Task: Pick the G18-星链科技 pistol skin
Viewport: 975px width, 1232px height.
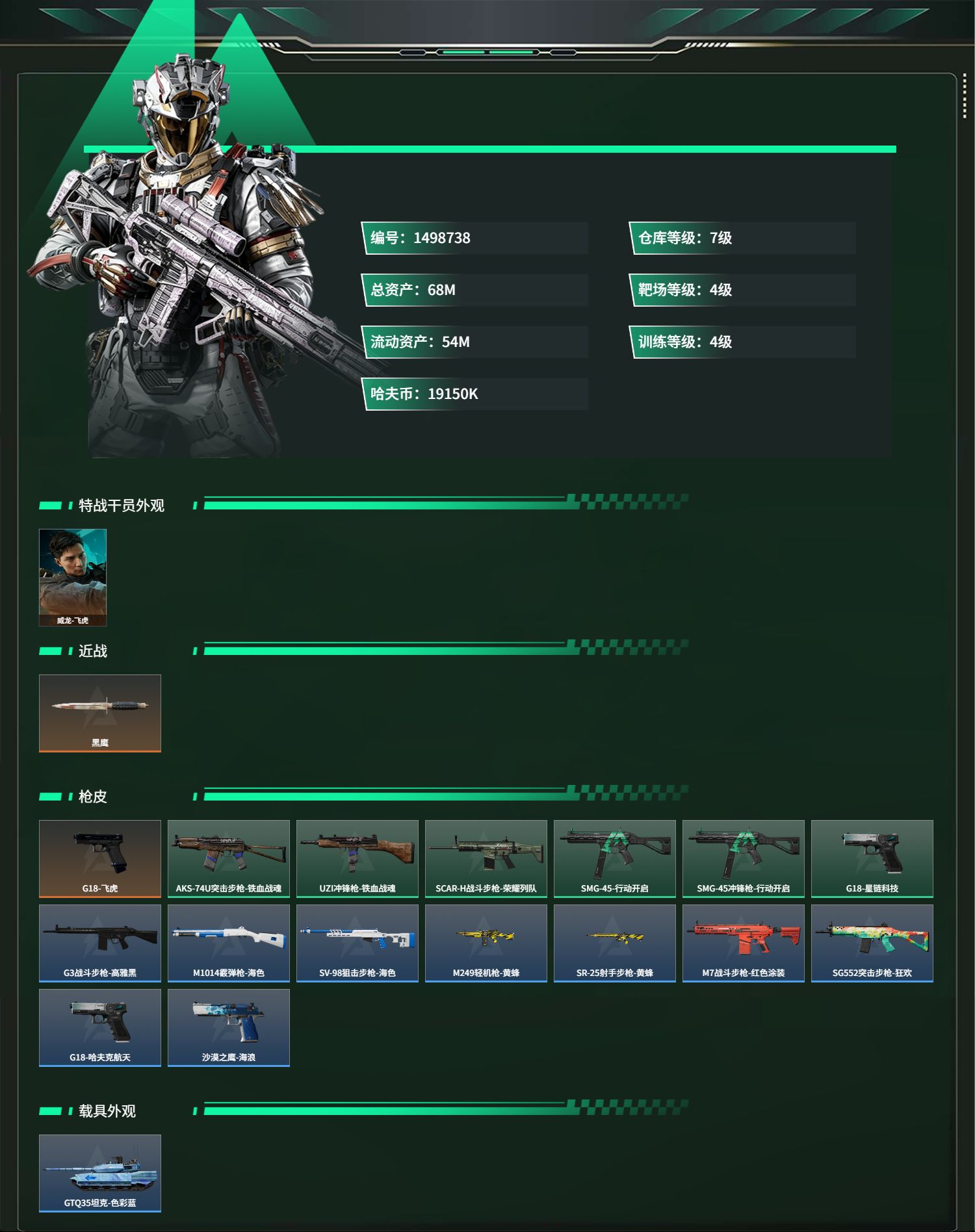Action: tap(872, 859)
